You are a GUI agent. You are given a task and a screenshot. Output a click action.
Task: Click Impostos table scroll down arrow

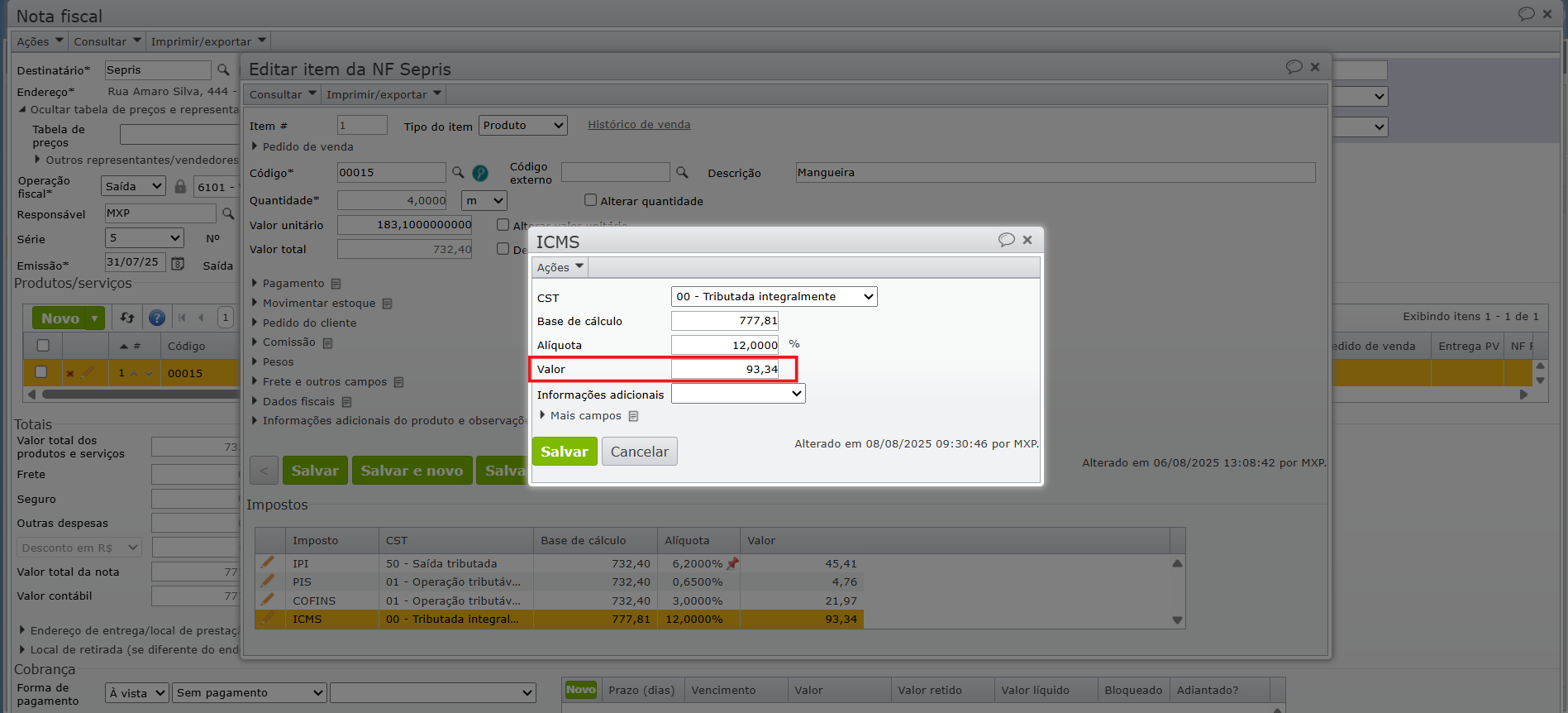pos(1177,620)
